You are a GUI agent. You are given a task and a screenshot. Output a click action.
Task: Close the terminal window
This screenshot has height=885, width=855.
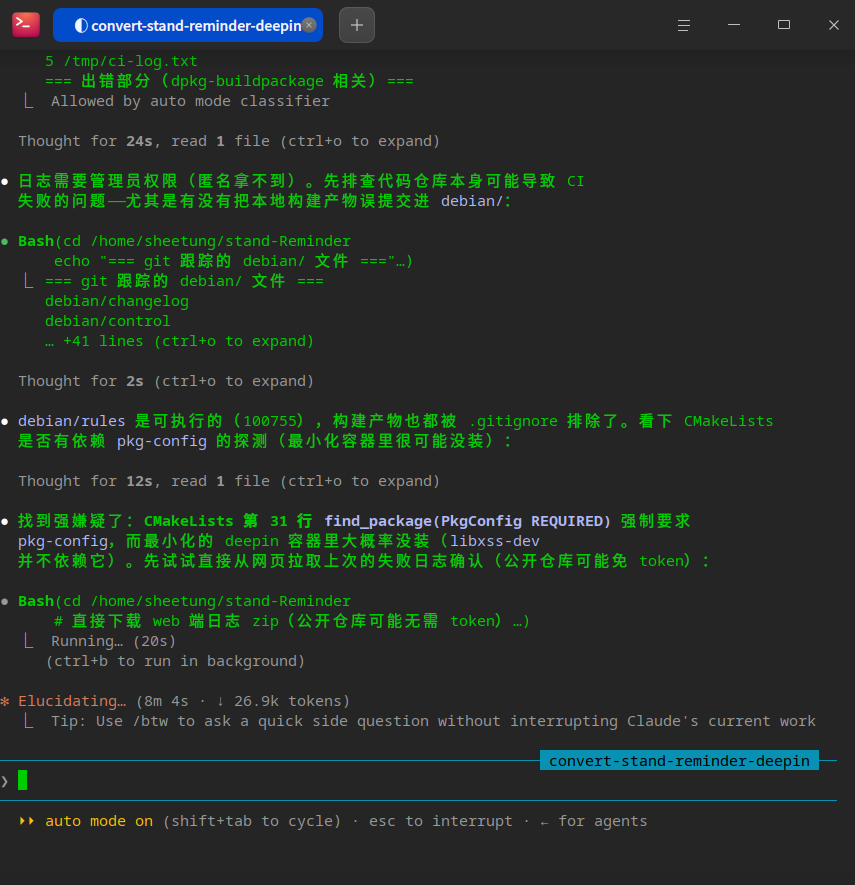[x=834, y=25]
